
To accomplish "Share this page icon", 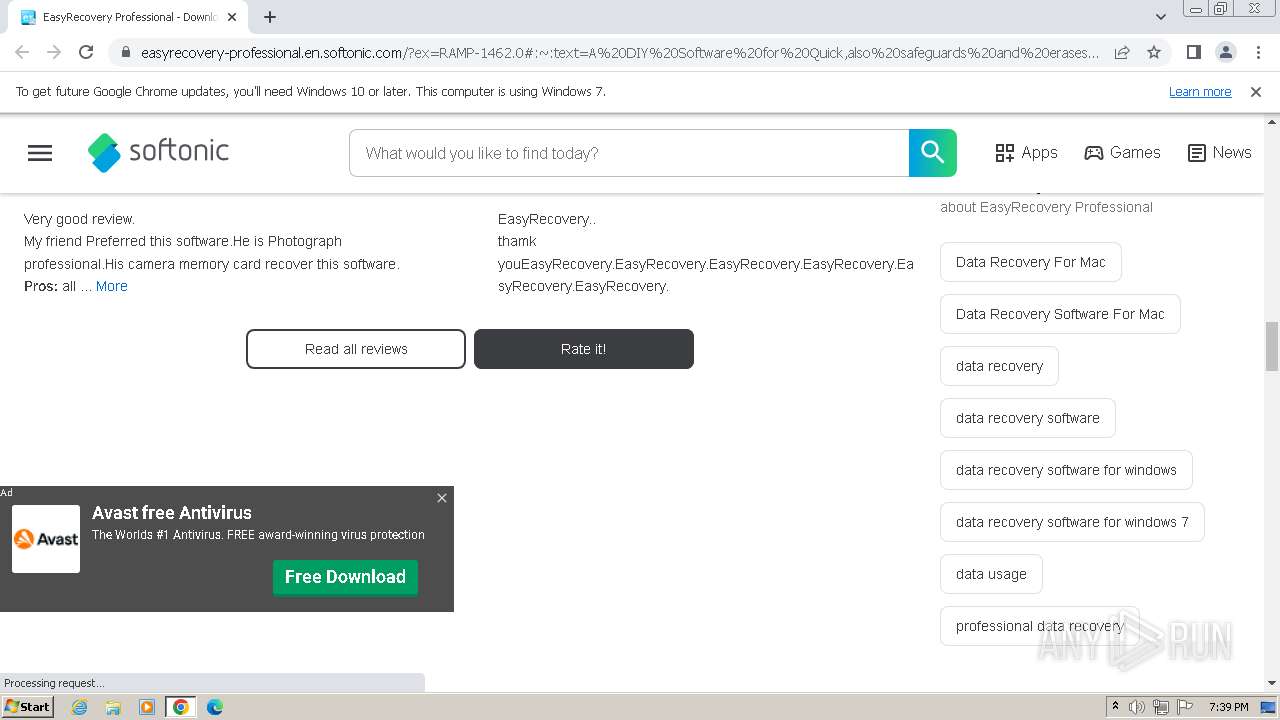I will coord(1122,53).
